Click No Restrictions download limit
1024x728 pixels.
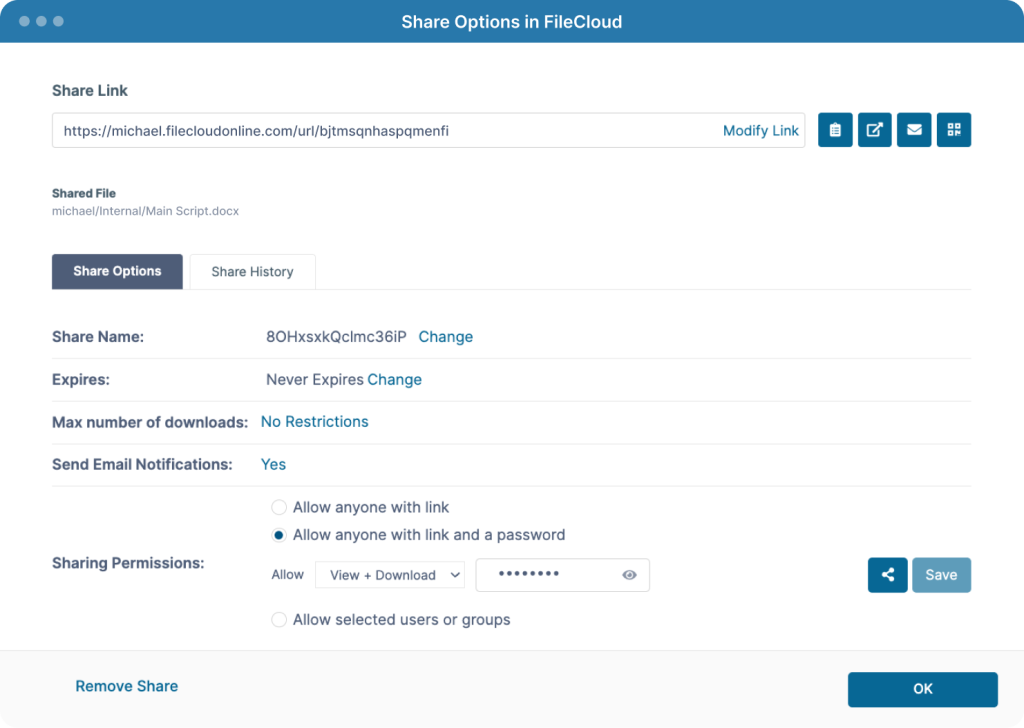[x=314, y=422]
